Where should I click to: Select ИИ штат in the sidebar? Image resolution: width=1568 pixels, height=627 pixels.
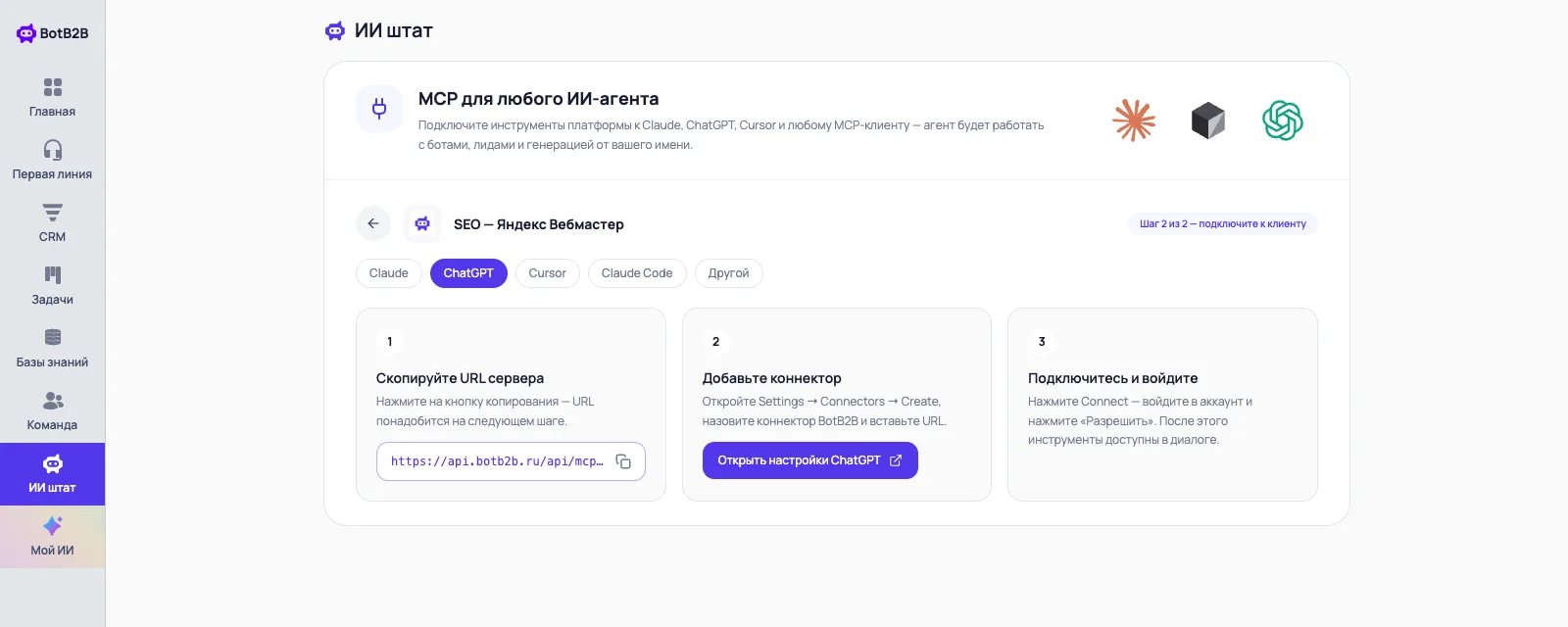[52, 474]
